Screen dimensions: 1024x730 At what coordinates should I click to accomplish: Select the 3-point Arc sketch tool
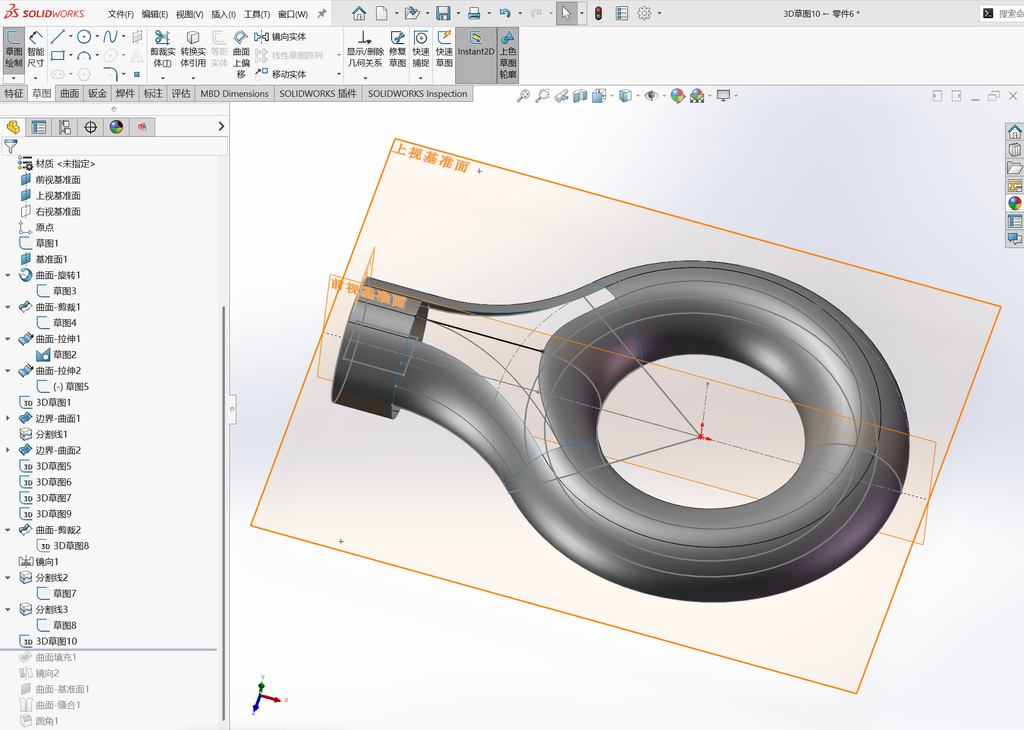point(84,56)
